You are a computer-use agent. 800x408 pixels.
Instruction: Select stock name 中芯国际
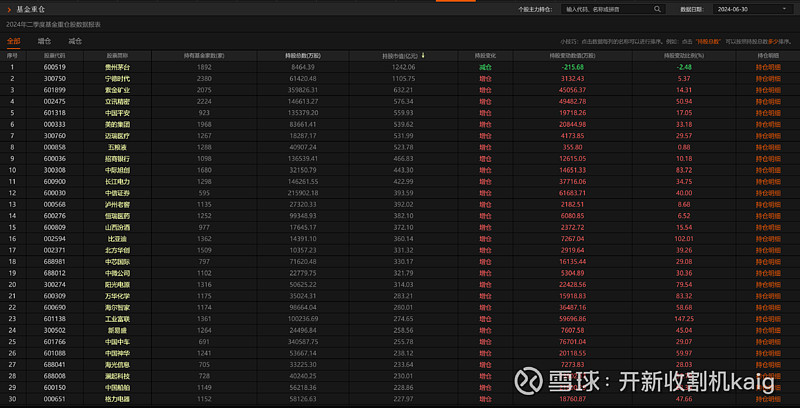pos(117,262)
